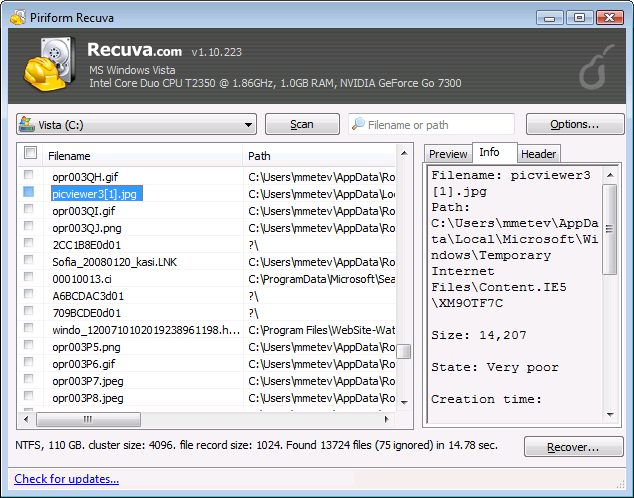The width and height of the screenshot is (634, 498).
Task: Check the box for A6BCDAC3d01
Action: pyautogui.click(x=28, y=293)
